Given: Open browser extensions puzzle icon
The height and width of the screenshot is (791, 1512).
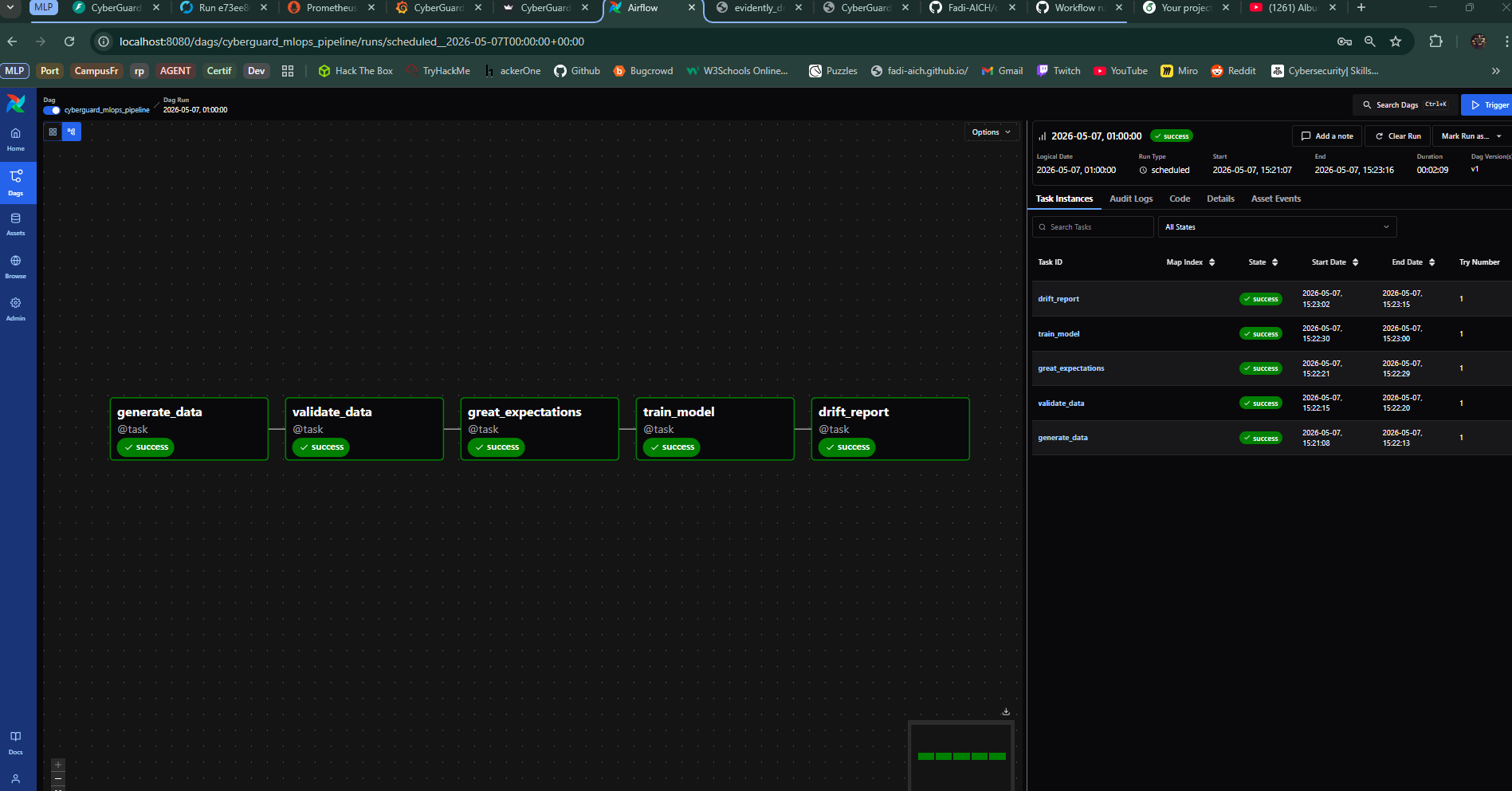Looking at the screenshot, I should [1436, 41].
